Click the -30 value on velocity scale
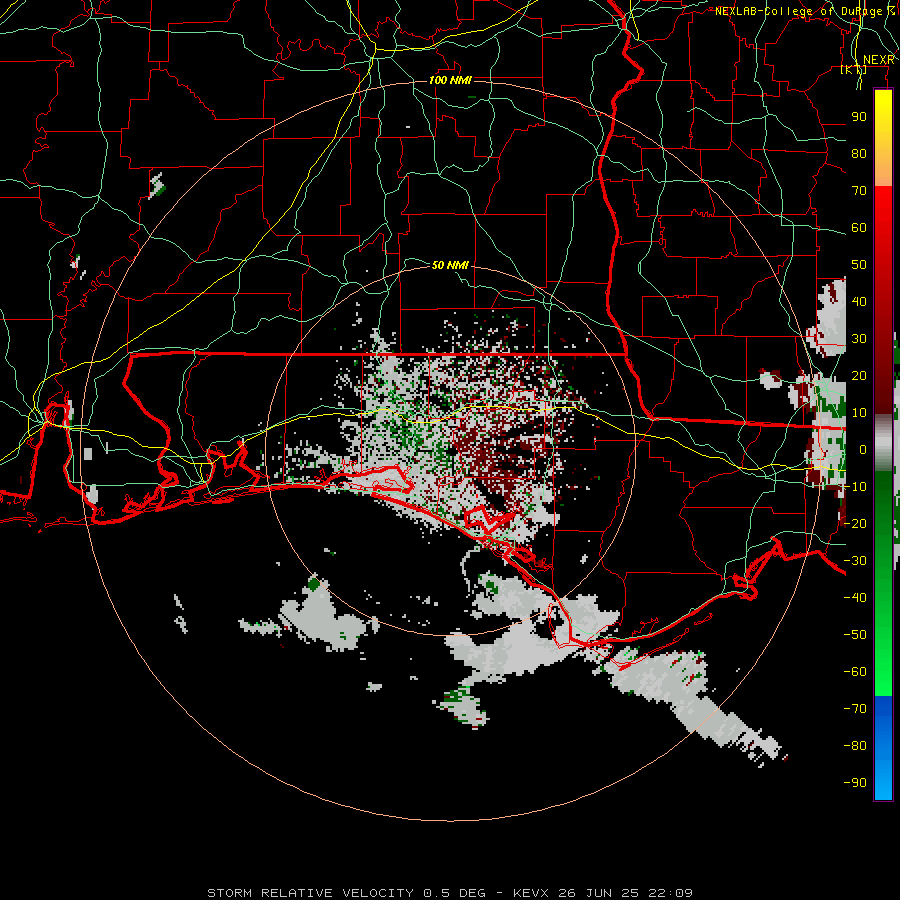 point(855,561)
